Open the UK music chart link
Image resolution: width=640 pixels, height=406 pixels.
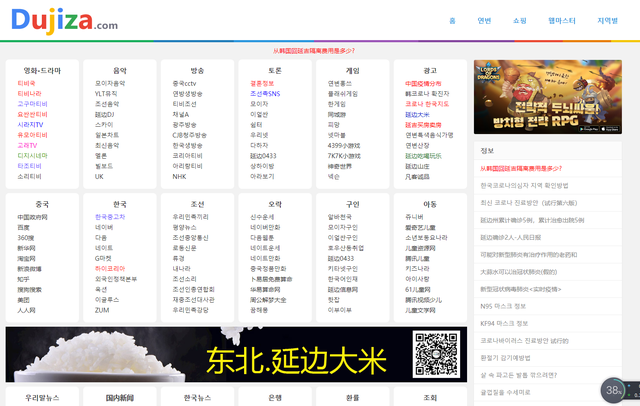(x=99, y=176)
